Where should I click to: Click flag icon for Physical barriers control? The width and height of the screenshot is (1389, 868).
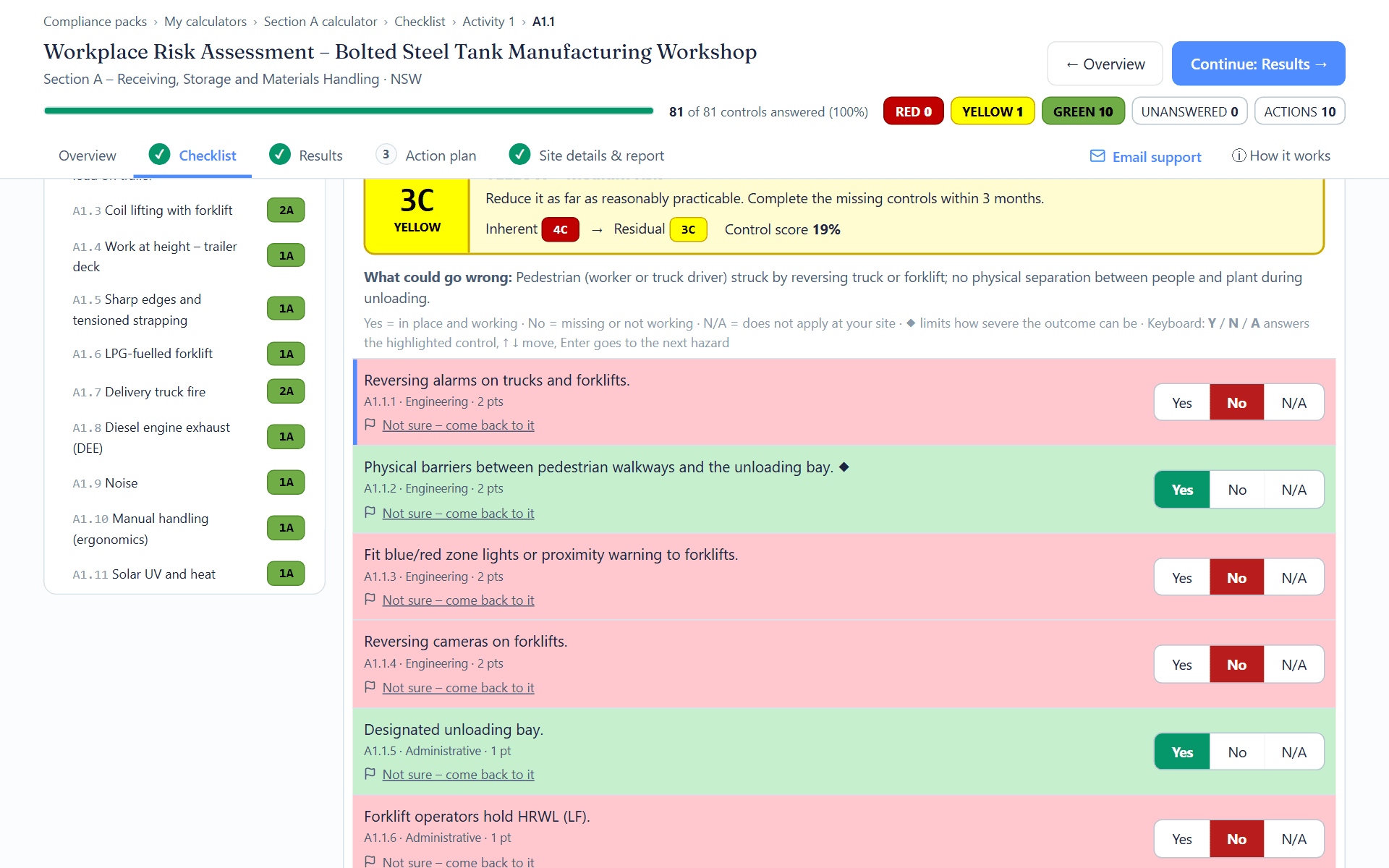point(370,513)
